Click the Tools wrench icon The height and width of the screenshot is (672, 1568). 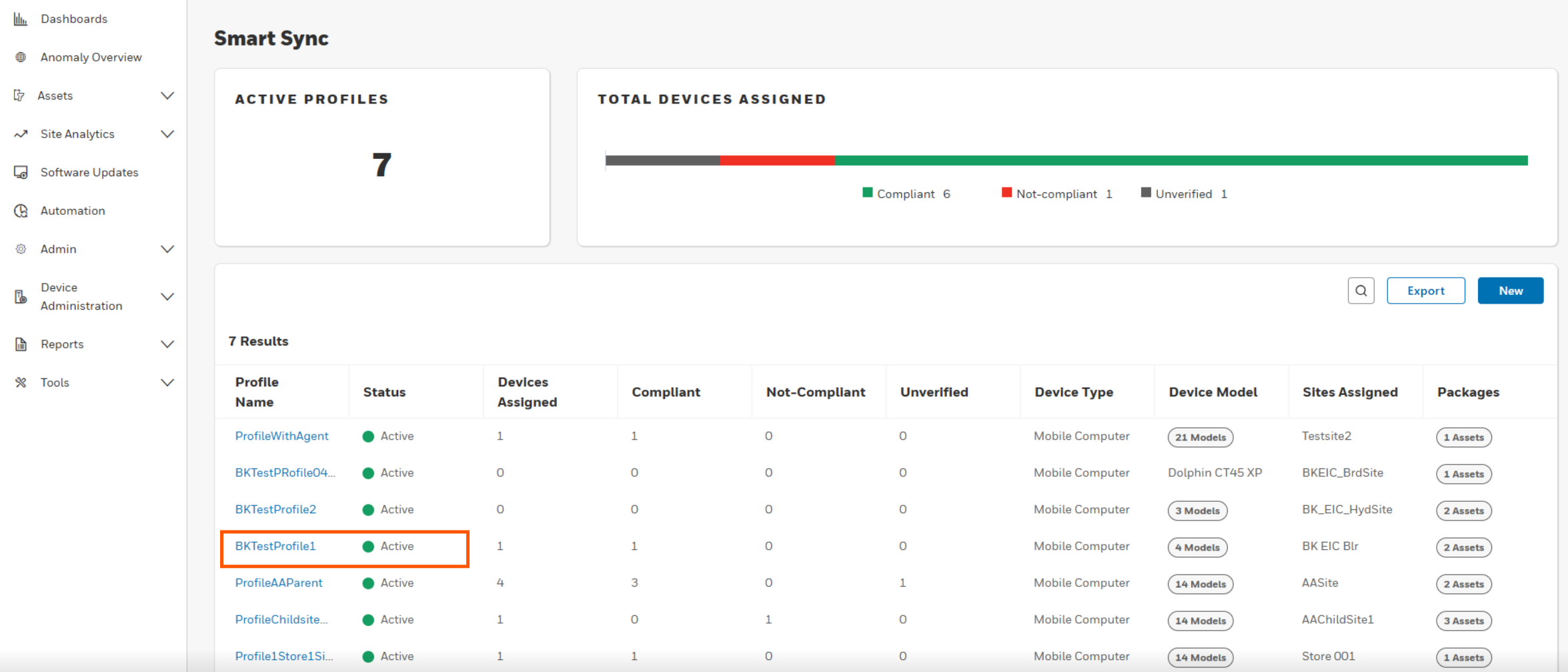point(20,382)
